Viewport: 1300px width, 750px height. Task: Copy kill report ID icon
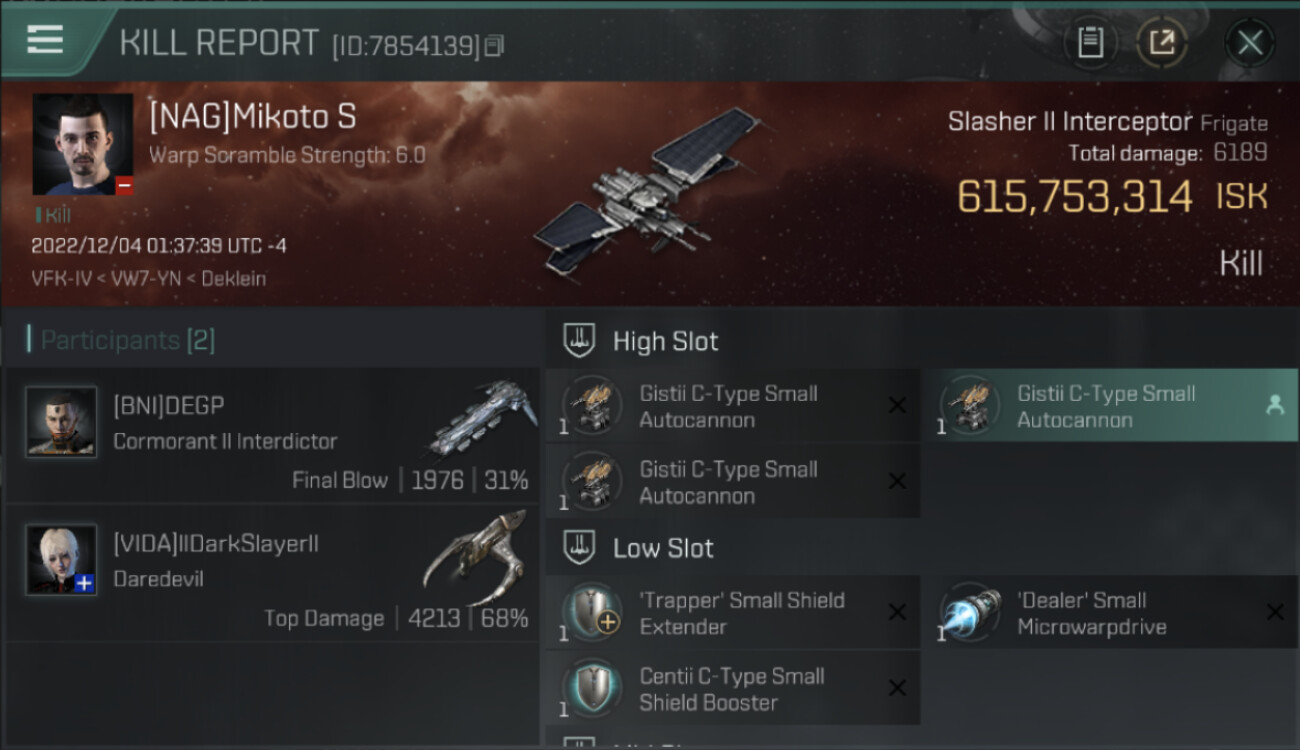click(x=494, y=45)
